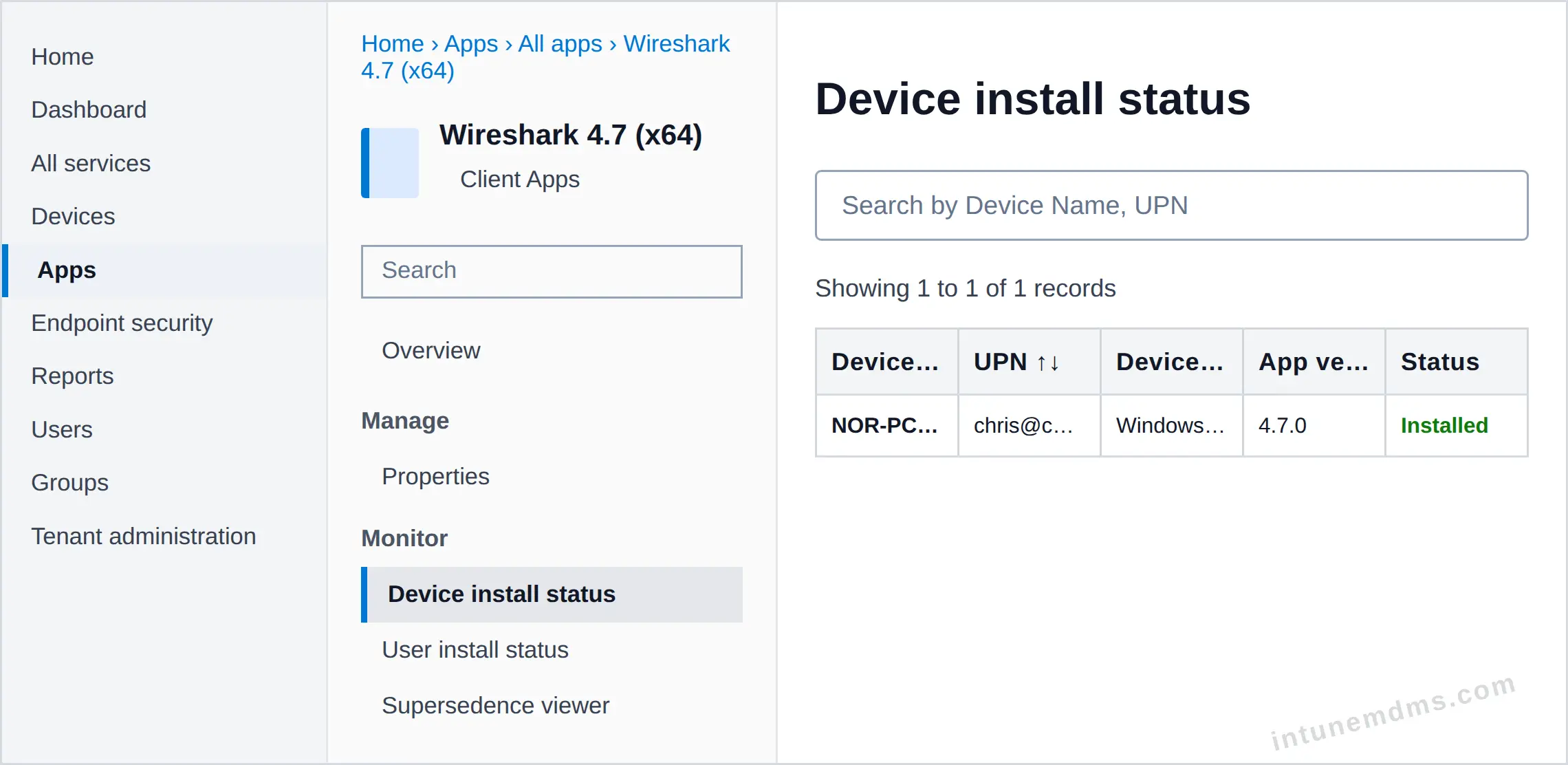Go to Users section

[x=62, y=429]
